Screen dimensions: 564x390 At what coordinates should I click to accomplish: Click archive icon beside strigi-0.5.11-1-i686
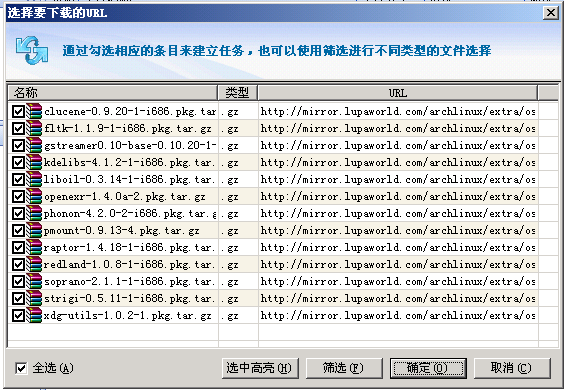click(x=34, y=298)
